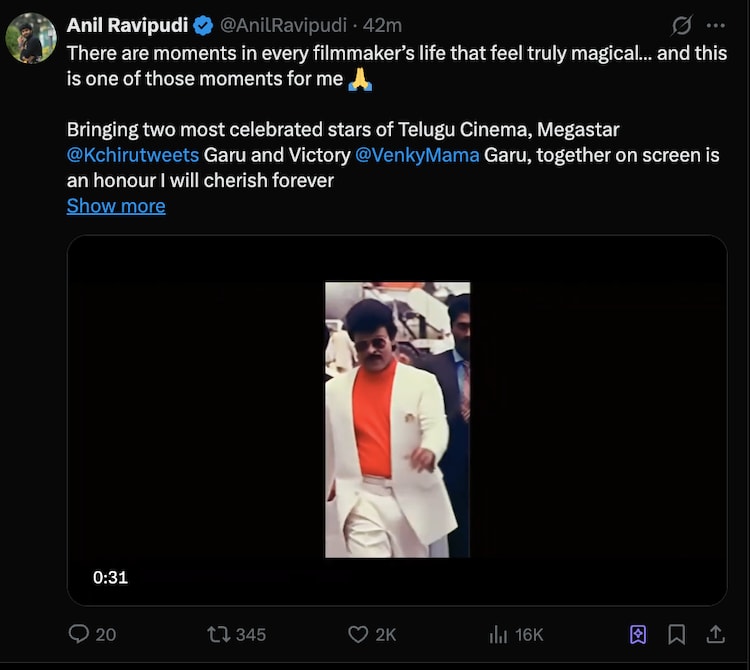Image resolution: width=750 pixels, height=670 pixels.
Task: Share the post with the upload-arrow icon
Action: pyautogui.click(x=715, y=634)
